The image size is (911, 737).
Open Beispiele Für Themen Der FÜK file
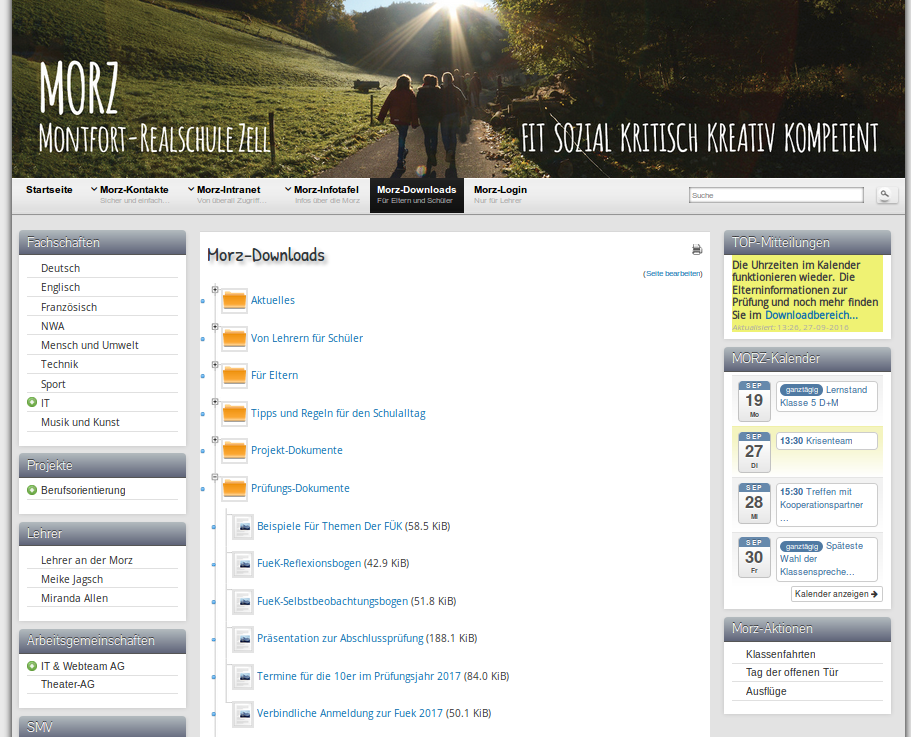(329, 526)
